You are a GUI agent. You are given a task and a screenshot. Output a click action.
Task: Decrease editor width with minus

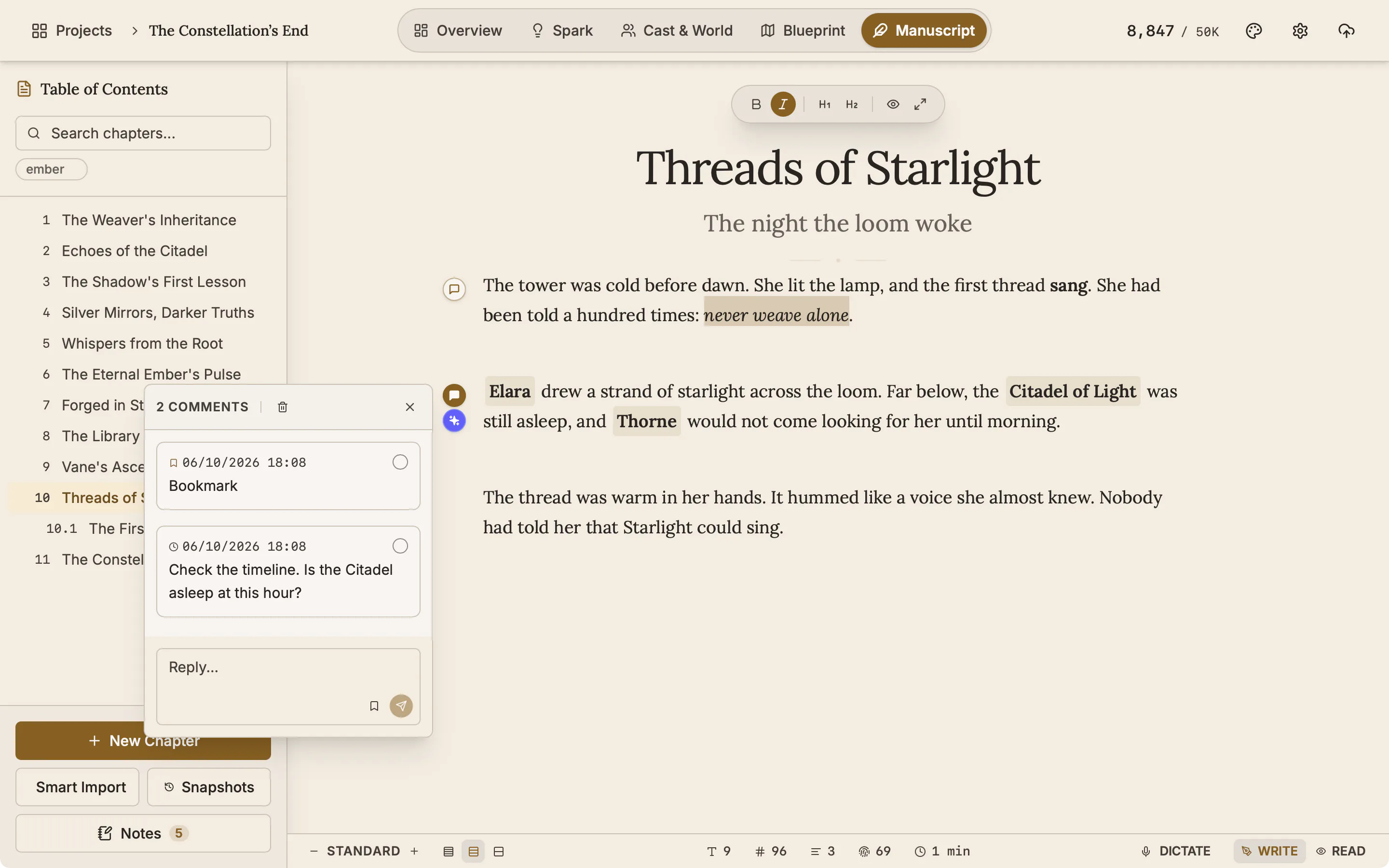313,851
